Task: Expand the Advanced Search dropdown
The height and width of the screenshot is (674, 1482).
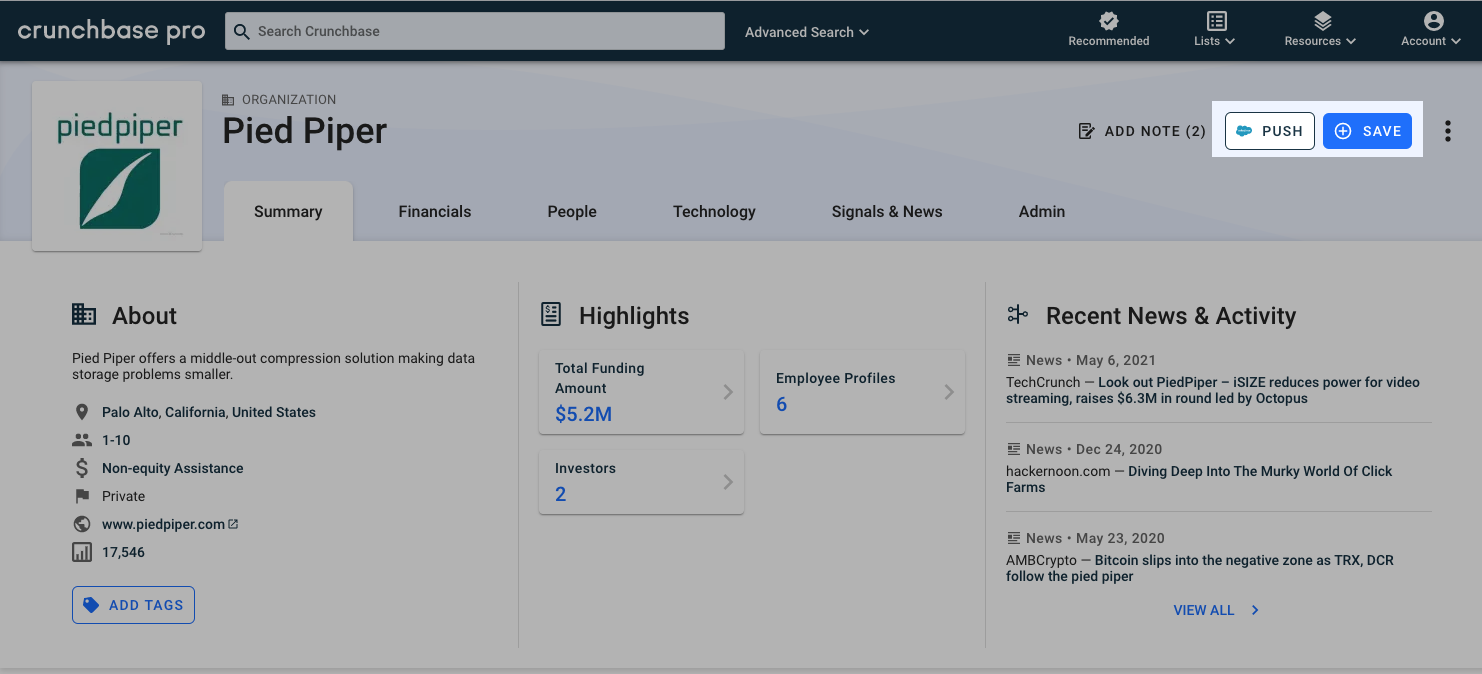Action: pyautogui.click(x=806, y=31)
